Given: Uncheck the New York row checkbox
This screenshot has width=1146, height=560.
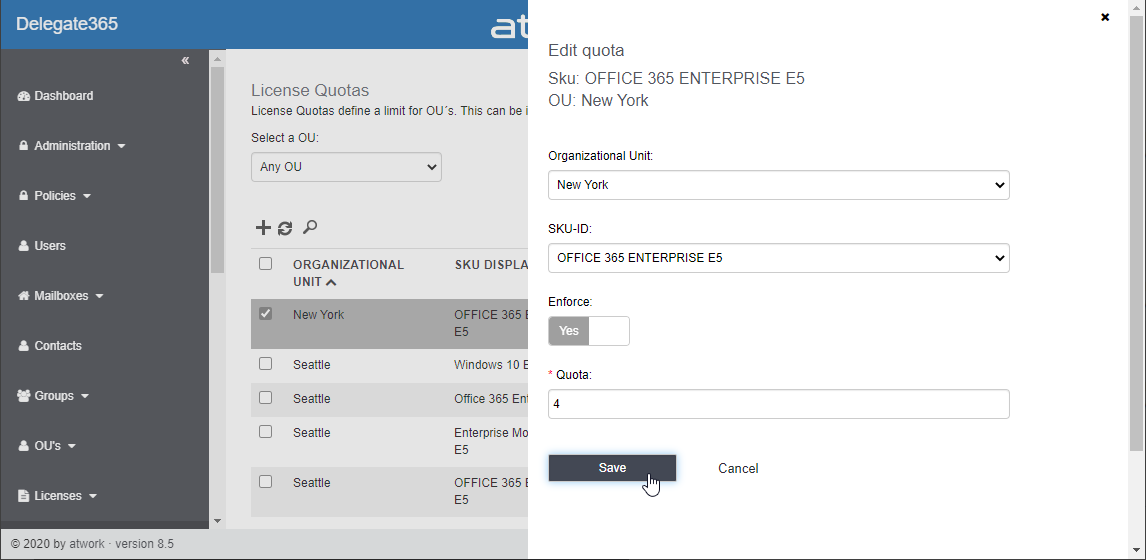Looking at the screenshot, I should click(x=265, y=314).
